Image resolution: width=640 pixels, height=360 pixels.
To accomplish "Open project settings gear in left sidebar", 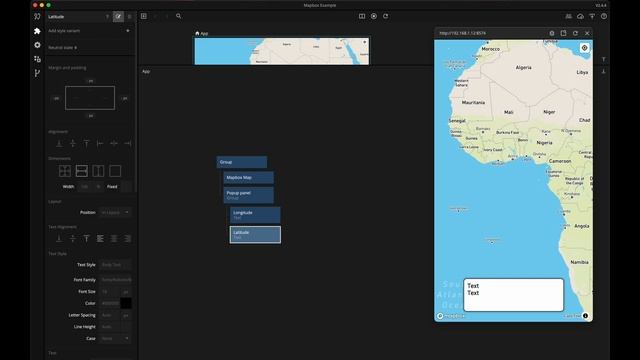I will click(x=37, y=45).
